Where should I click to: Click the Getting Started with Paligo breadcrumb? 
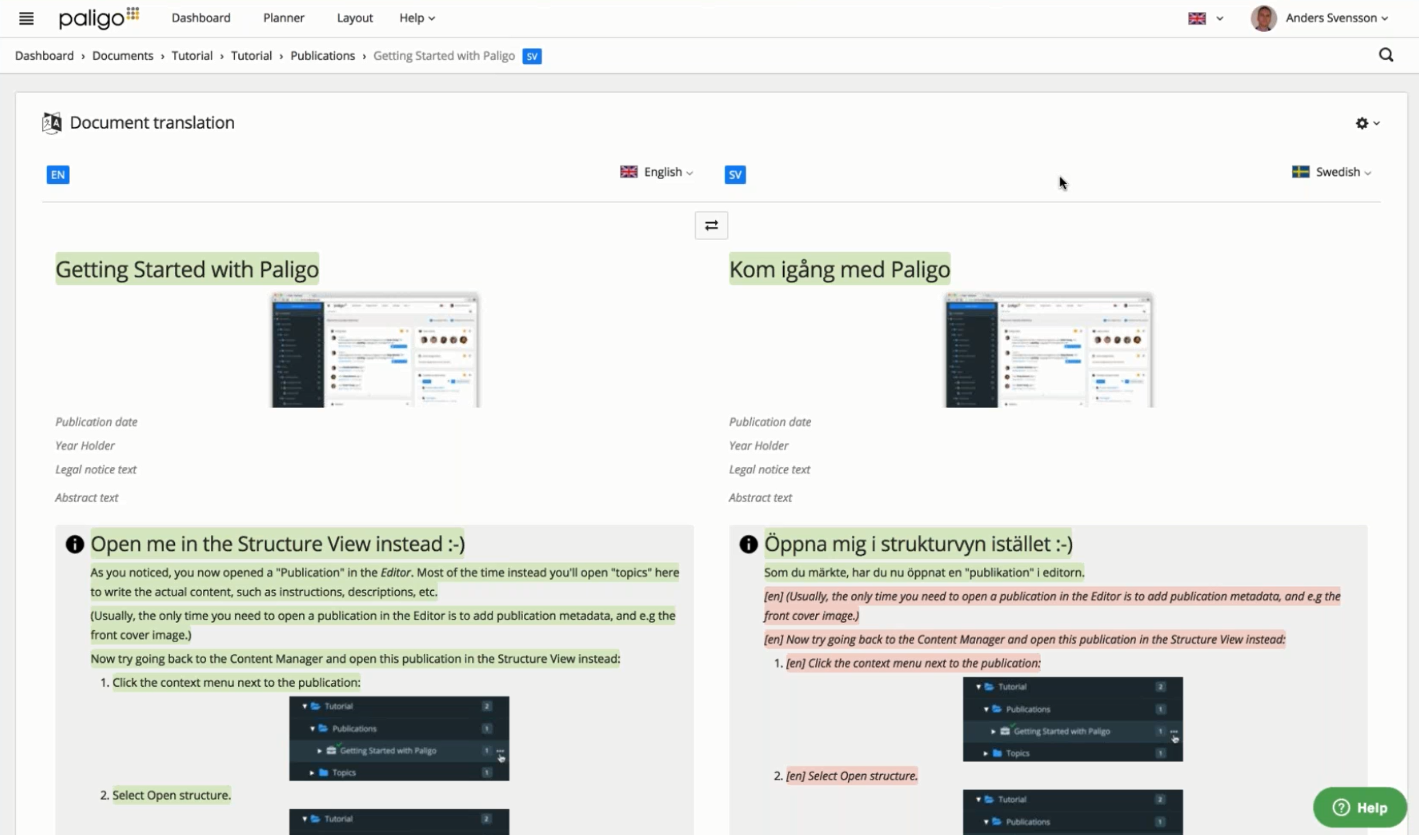444,56
